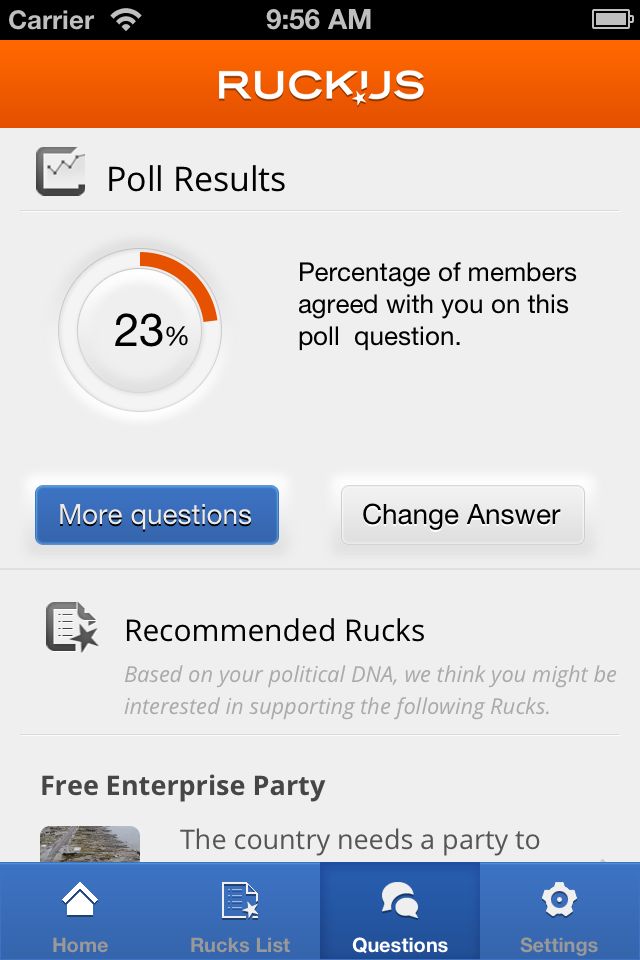Tap the Questions speech bubble icon
Screen dimensions: 640x960
coord(400,902)
